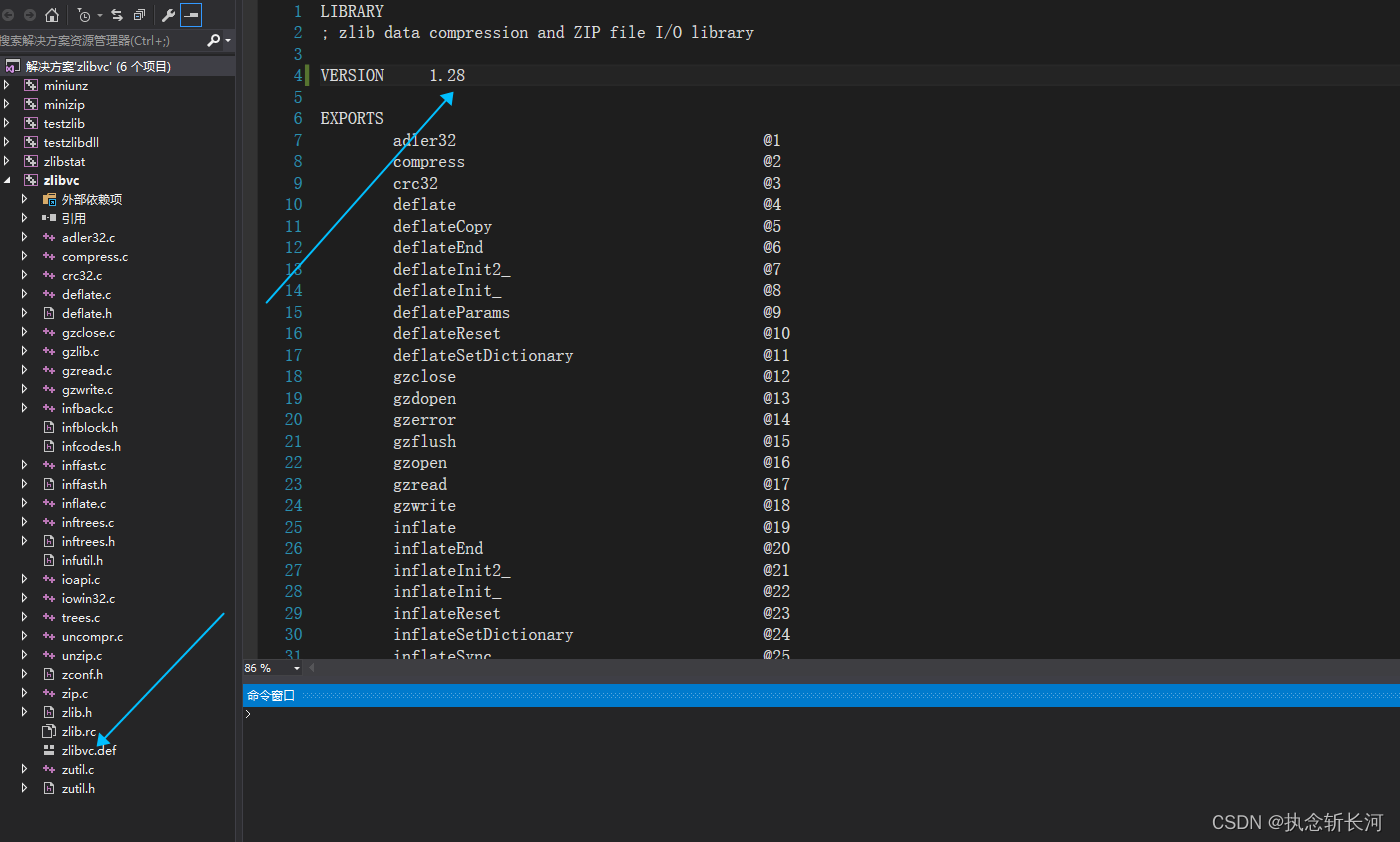Click deflate.h header file icon
The height and width of the screenshot is (842, 1400).
coord(49,313)
